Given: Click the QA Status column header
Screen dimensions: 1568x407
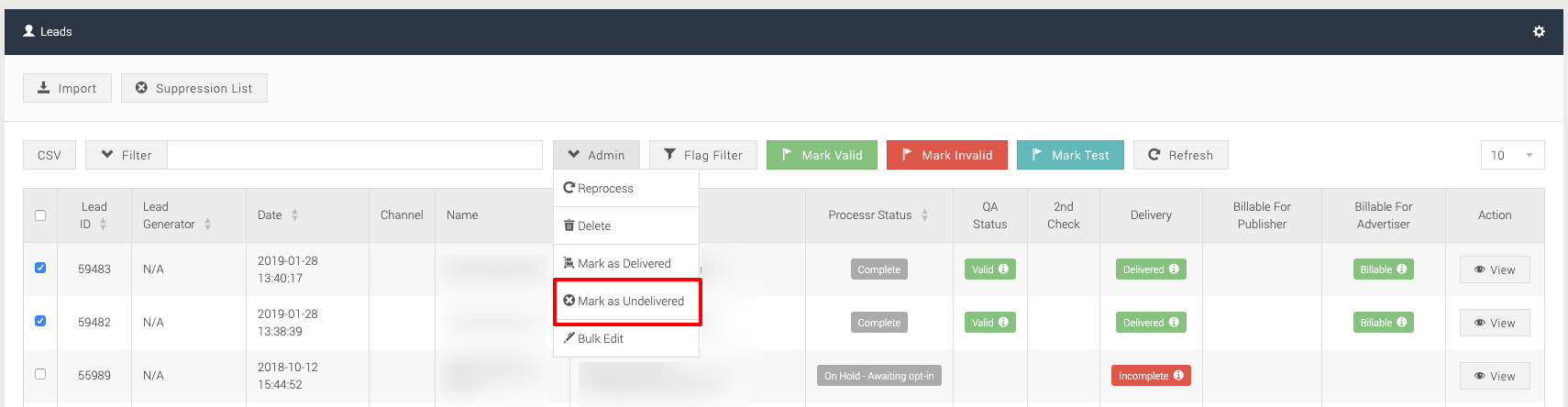Looking at the screenshot, I should click(990, 215).
